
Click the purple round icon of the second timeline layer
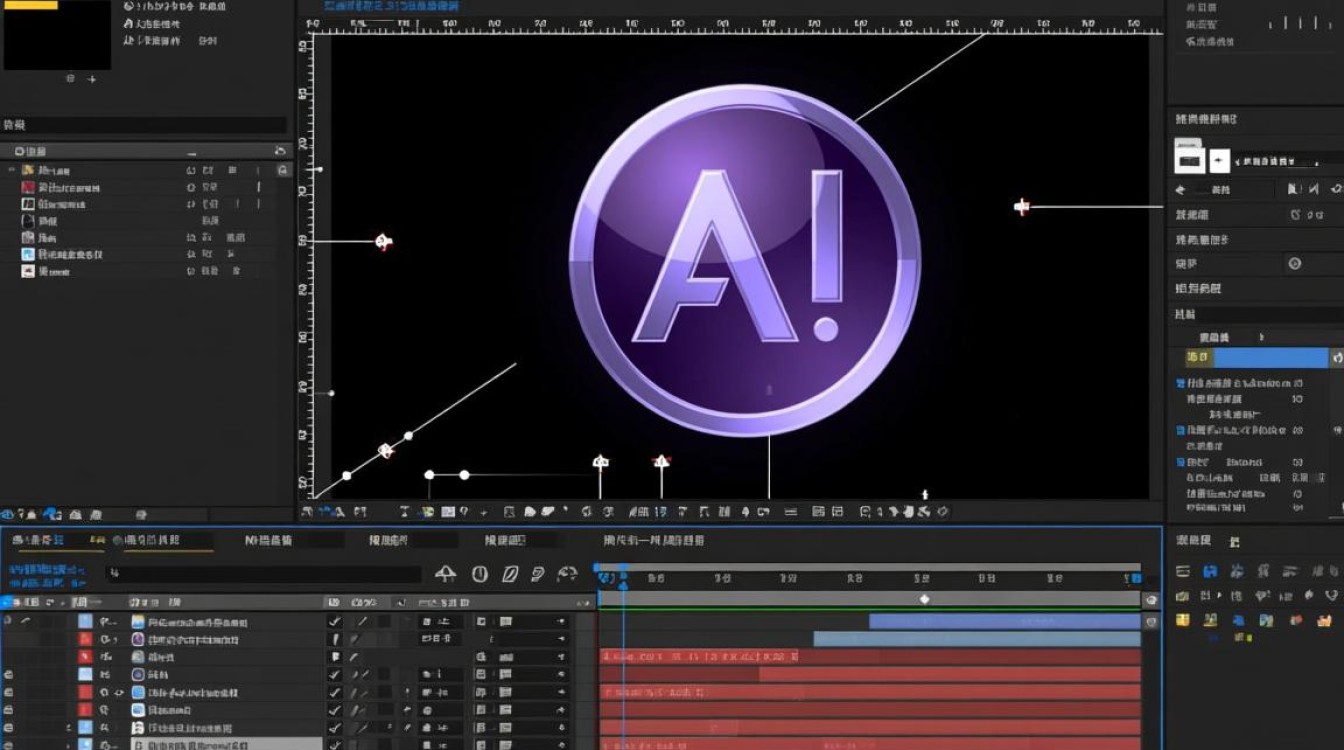pos(138,639)
